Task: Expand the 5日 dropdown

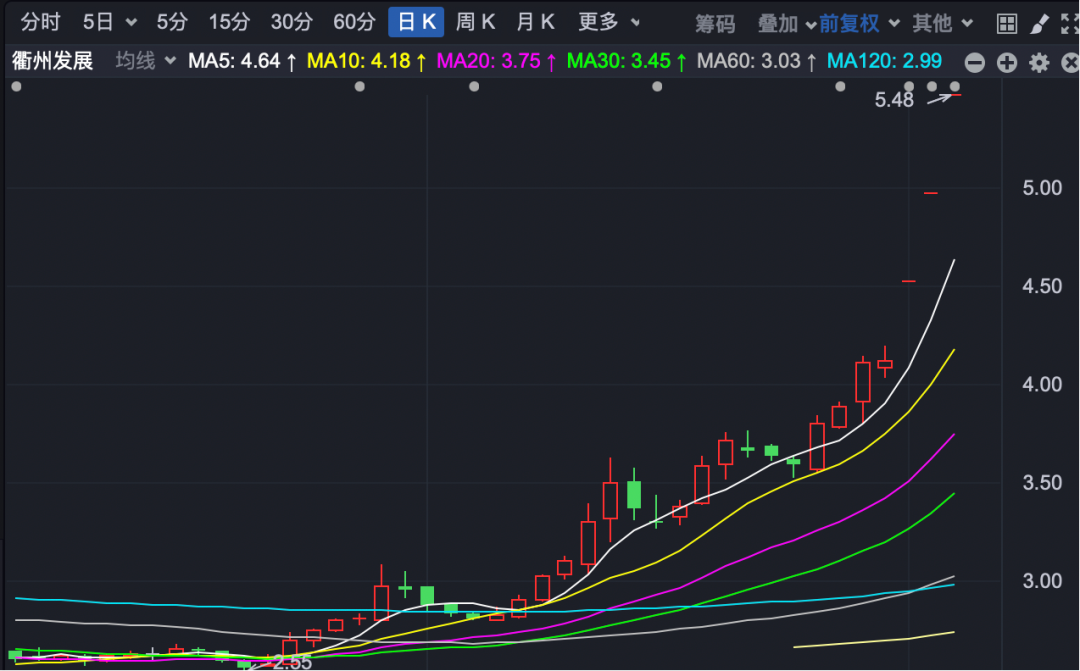Action: tap(109, 22)
